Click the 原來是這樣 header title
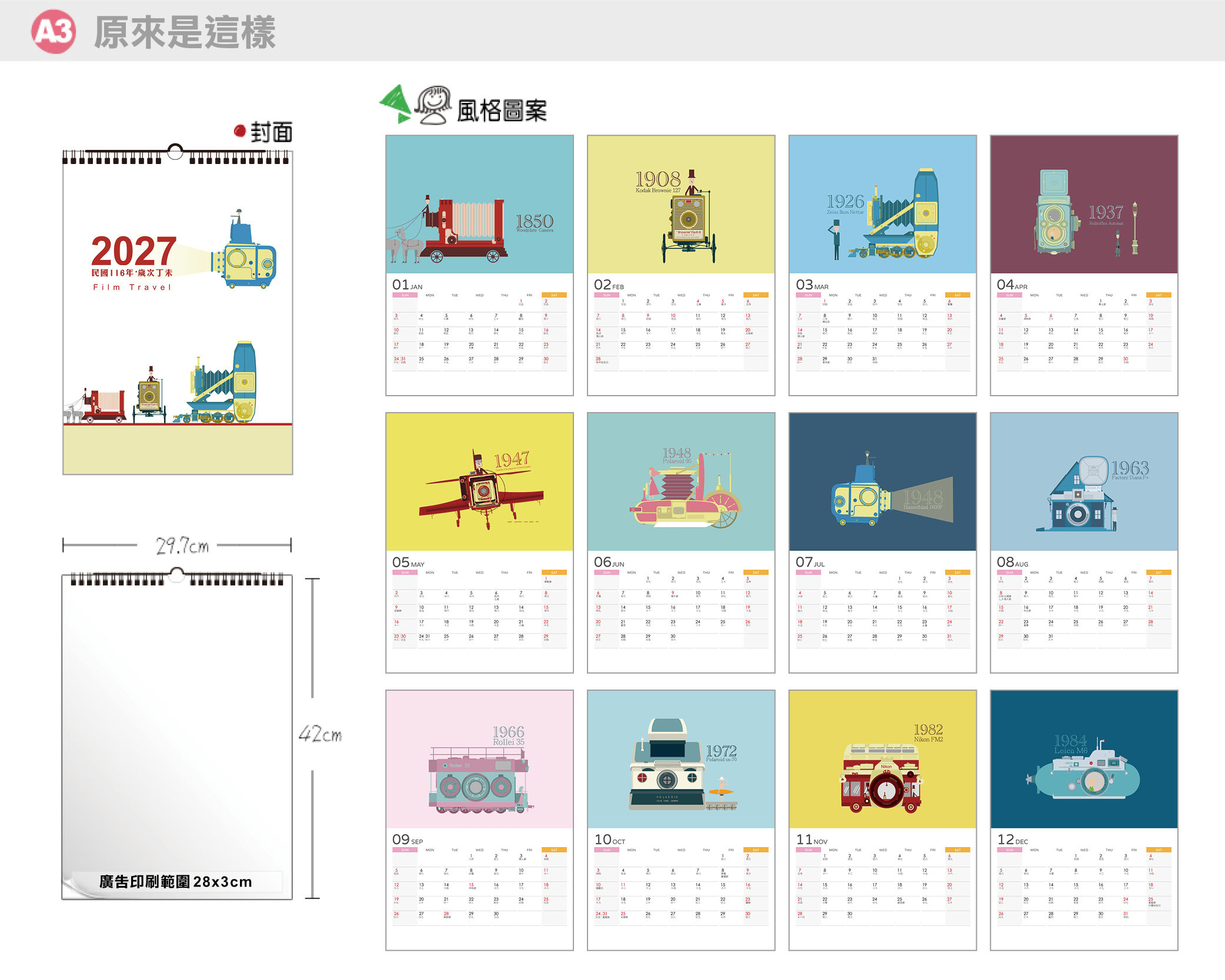1225x980 pixels. point(185,32)
